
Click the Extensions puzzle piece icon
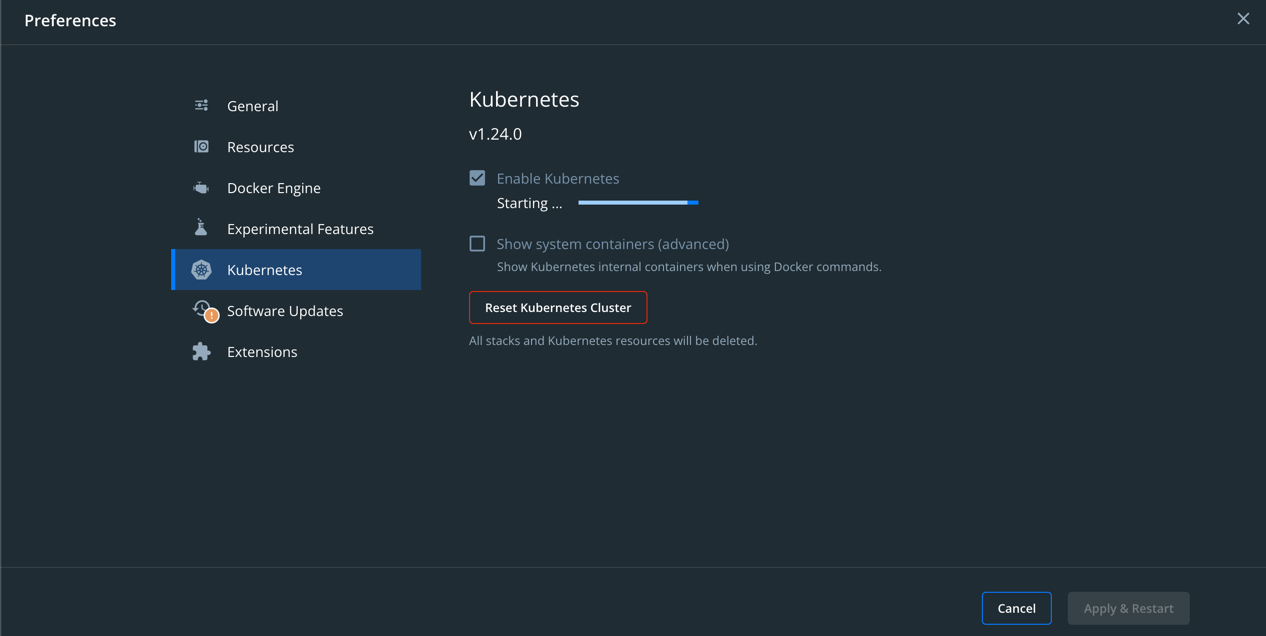click(201, 352)
